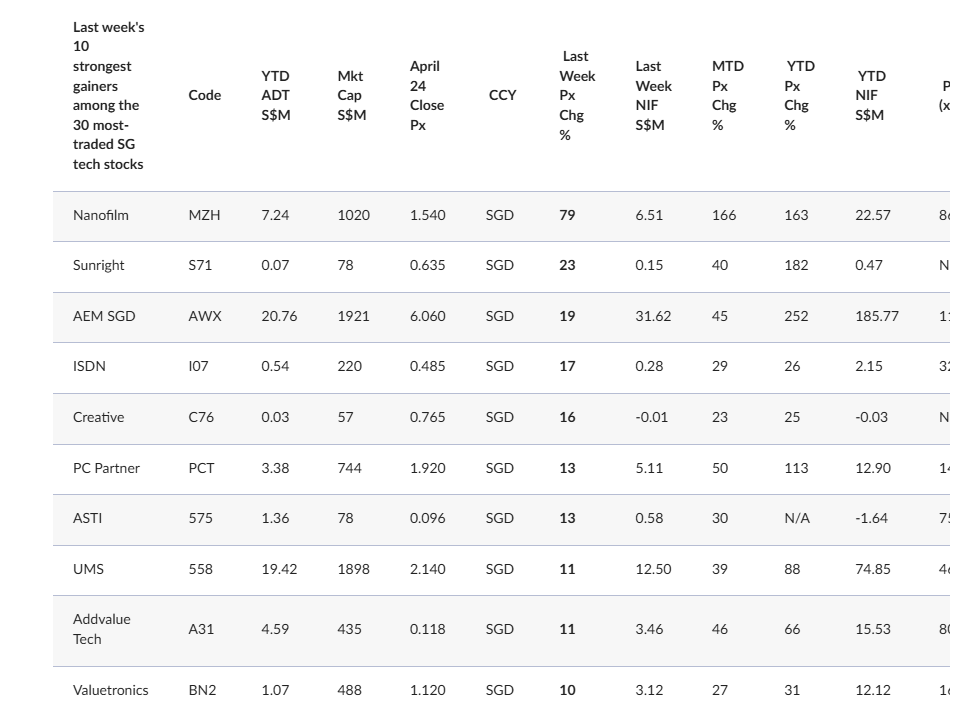The image size is (978, 713).
Task: Click the Last Week Px Chg % header
Action: point(577,95)
